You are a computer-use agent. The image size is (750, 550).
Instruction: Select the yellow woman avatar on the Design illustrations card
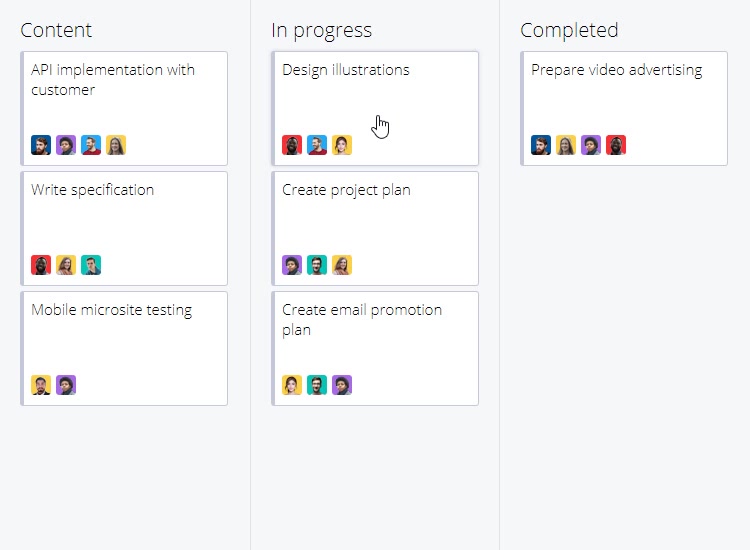point(342,145)
